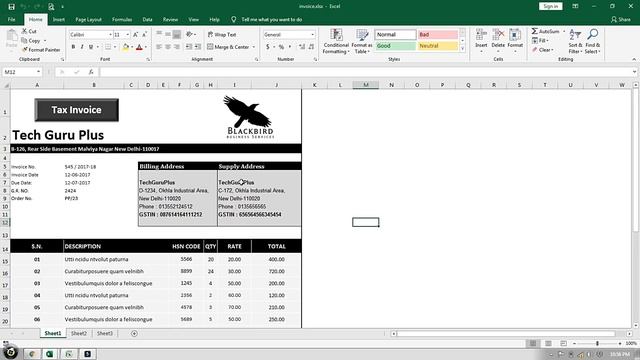Switch to the Formulas tab
This screenshot has width=640, height=360.
[x=122, y=20]
